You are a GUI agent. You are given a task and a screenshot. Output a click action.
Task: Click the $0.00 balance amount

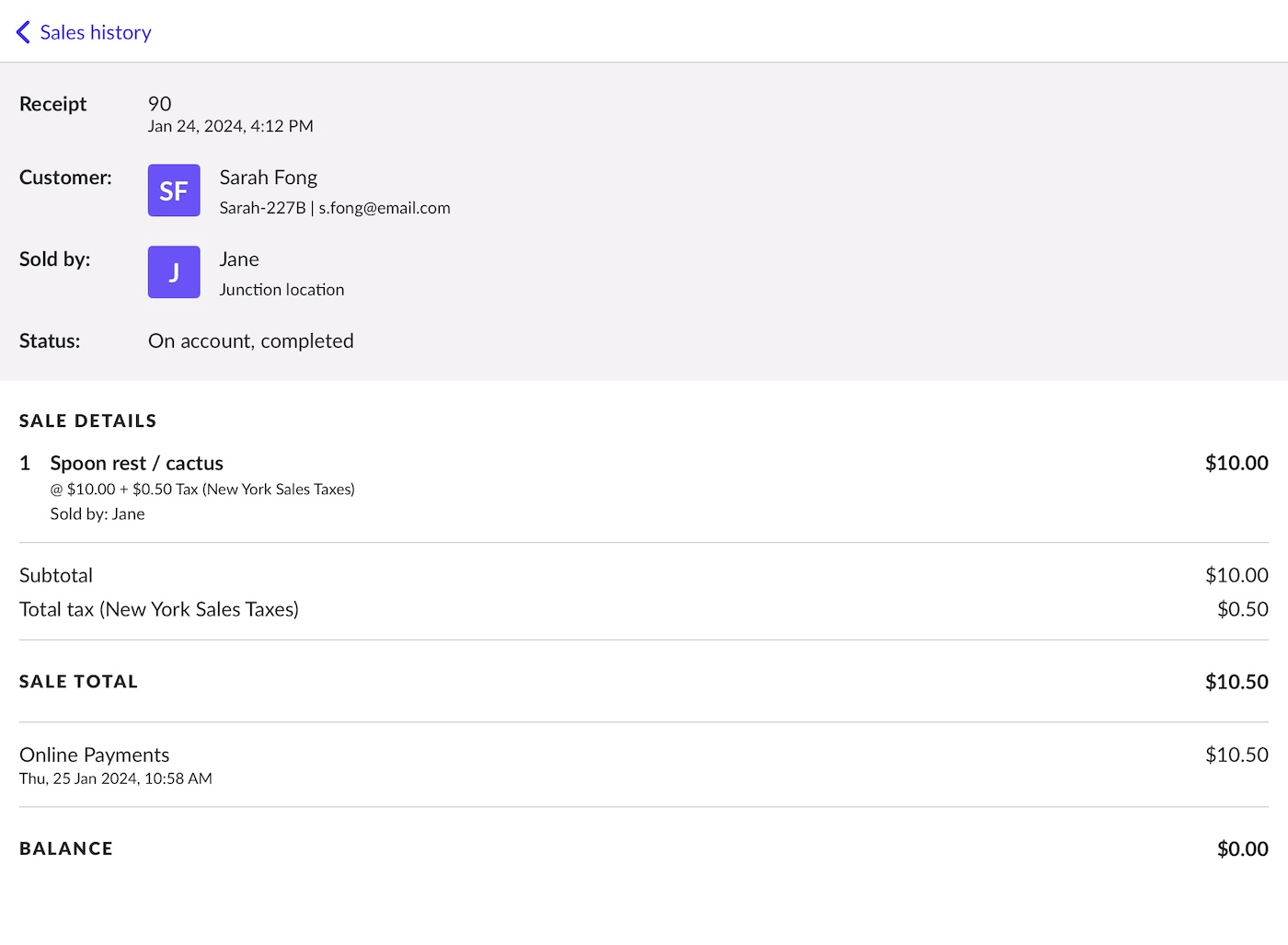coord(1242,848)
